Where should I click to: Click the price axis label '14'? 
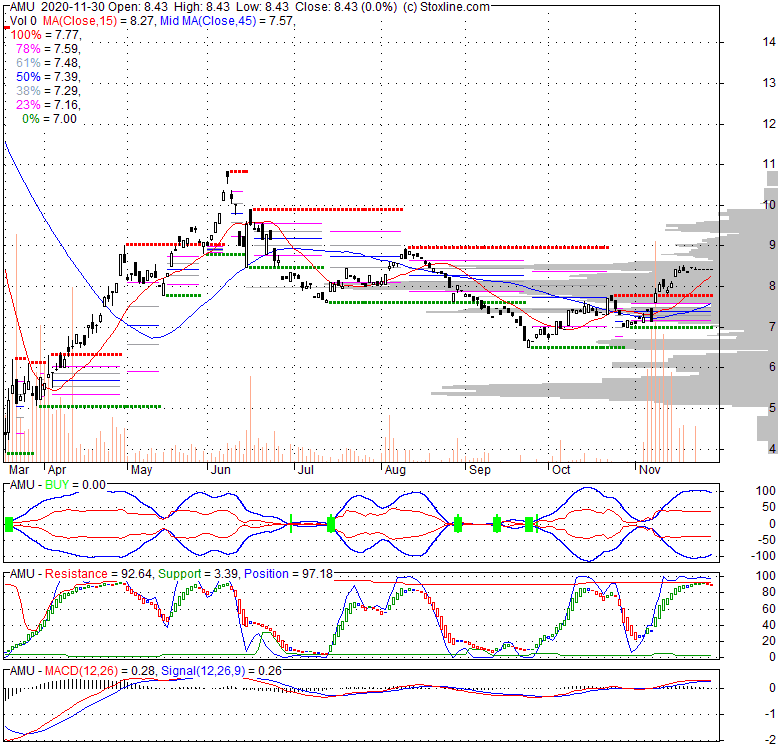(769, 42)
